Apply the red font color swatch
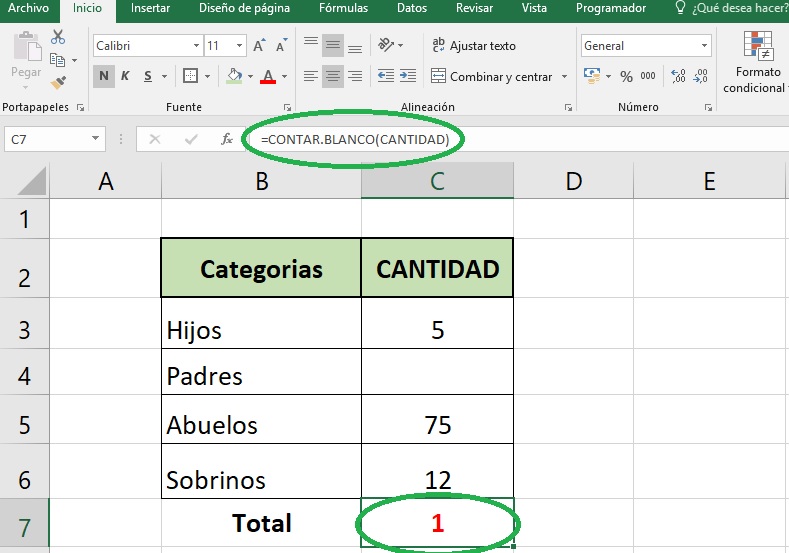The height and width of the screenshot is (553, 789). [x=267, y=76]
